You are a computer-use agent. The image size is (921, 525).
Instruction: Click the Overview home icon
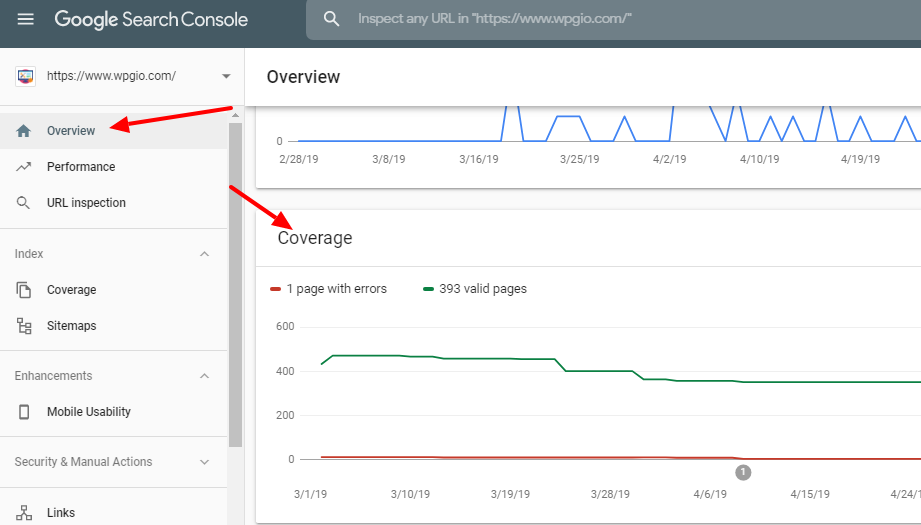click(x=23, y=131)
